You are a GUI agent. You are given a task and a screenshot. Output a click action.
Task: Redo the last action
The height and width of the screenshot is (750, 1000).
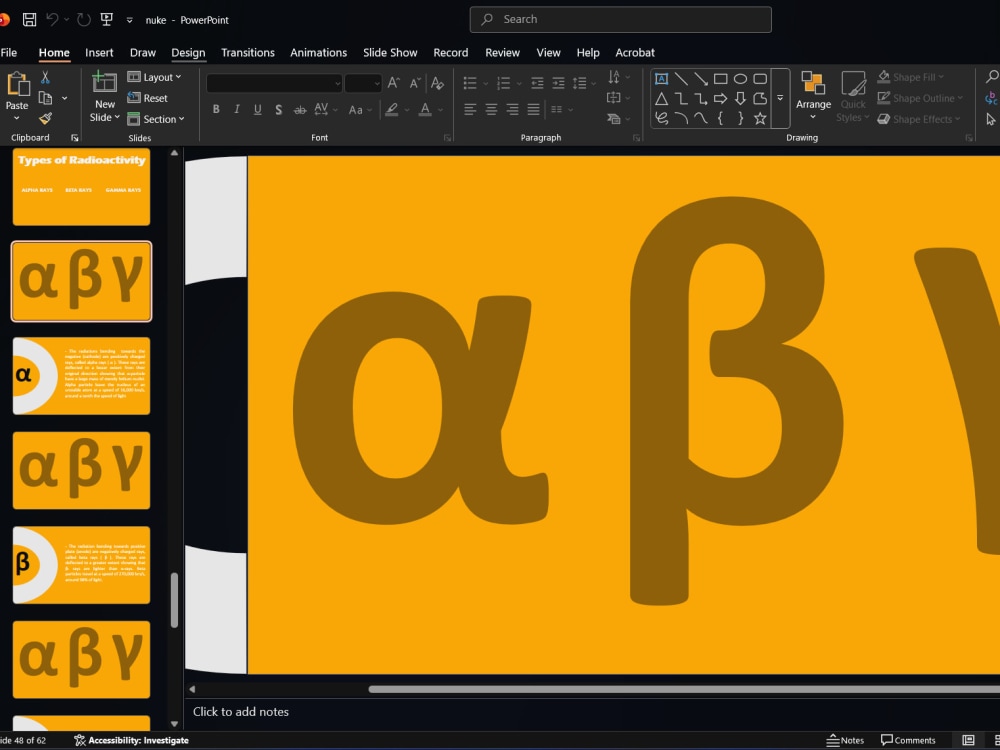[84, 20]
